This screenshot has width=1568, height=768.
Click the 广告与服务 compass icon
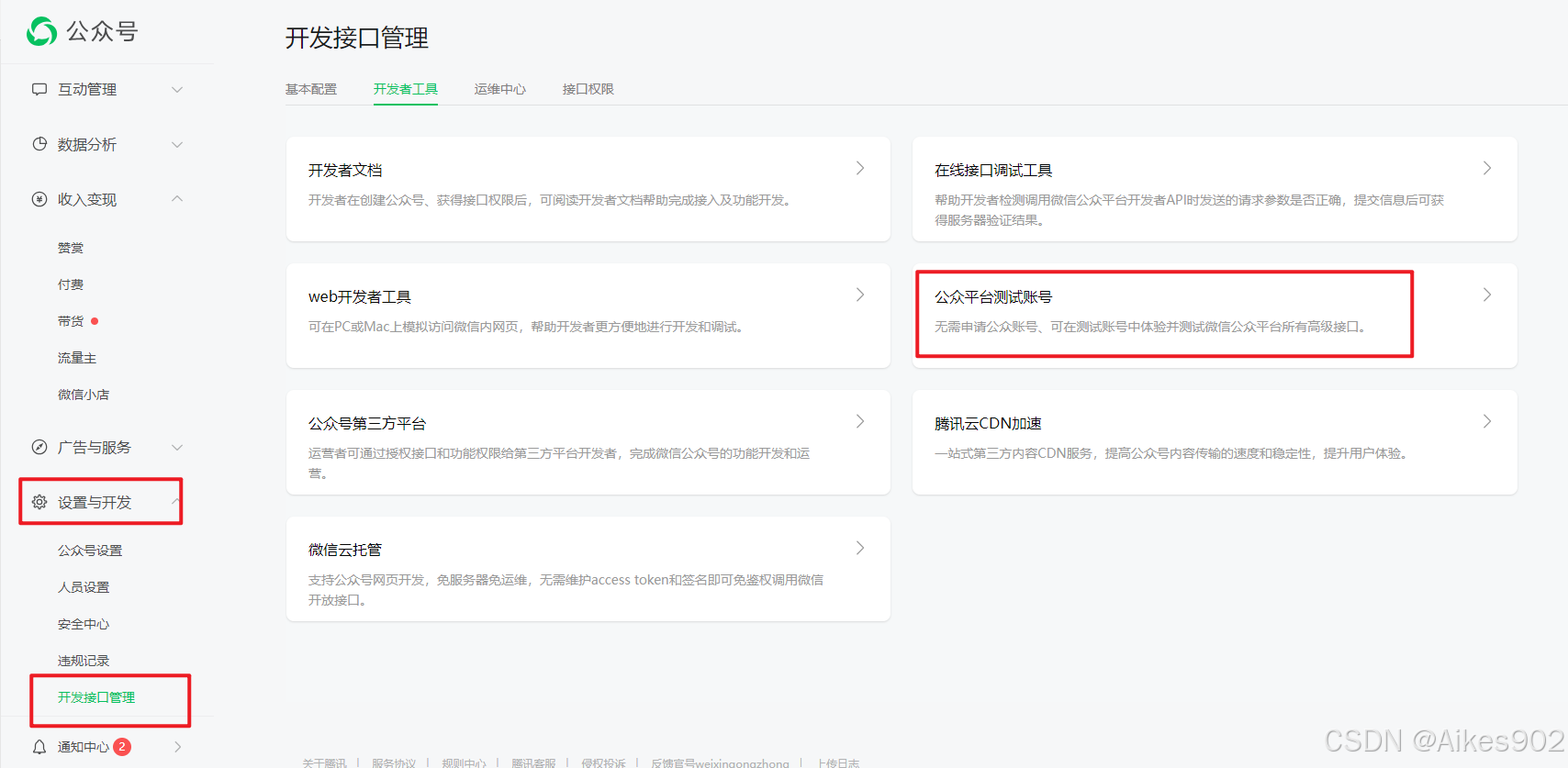(39, 447)
